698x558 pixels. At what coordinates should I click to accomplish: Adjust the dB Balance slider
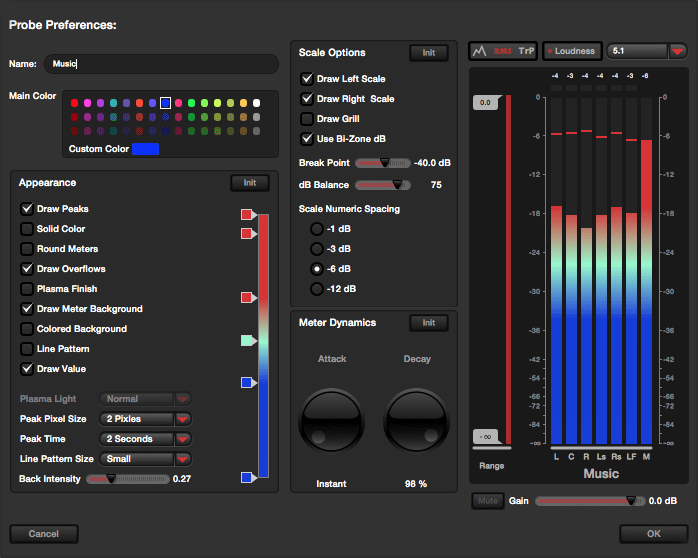click(x=383, y=185)
